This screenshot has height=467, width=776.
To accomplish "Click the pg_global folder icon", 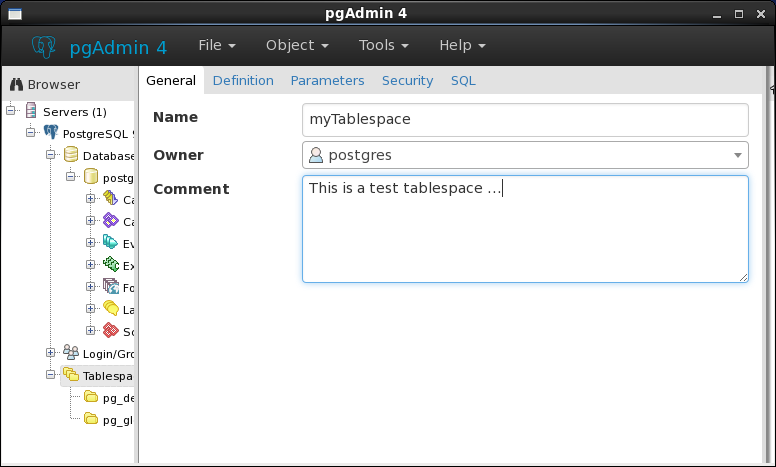I will pos(91,419).
